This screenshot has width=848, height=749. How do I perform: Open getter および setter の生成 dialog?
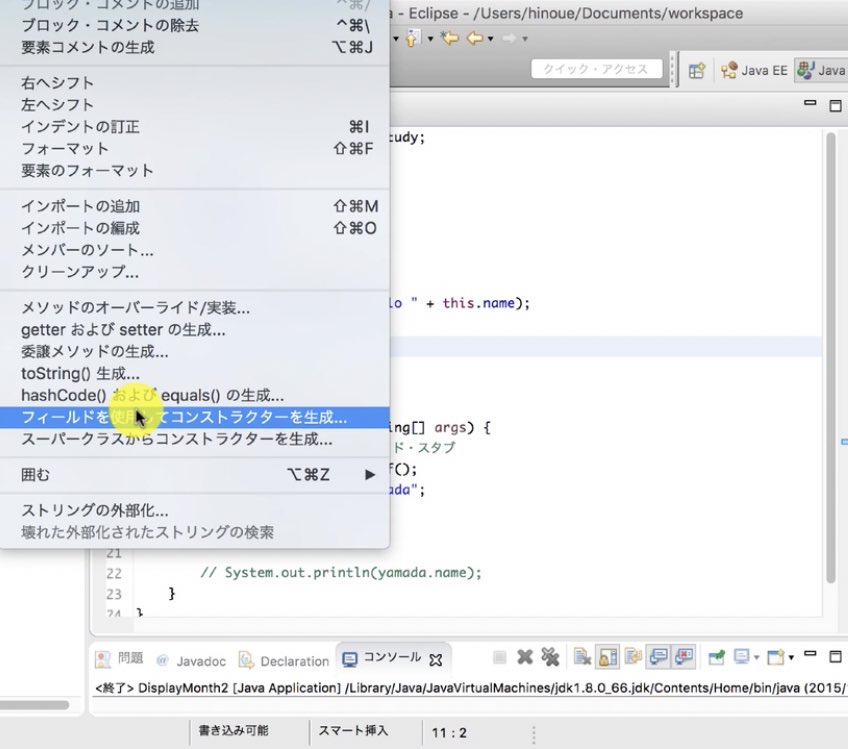tap(195, 330)
